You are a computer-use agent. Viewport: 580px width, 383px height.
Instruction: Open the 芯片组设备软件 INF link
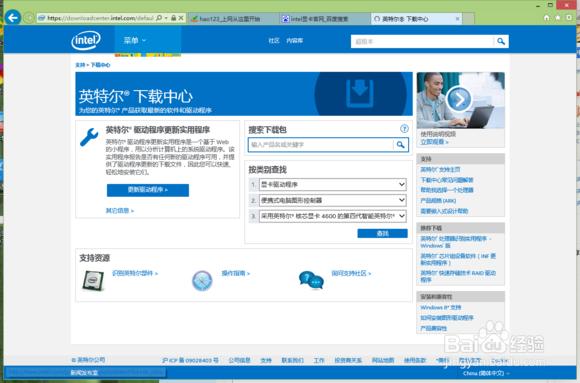pyautogui.click(x=458, y=259)
